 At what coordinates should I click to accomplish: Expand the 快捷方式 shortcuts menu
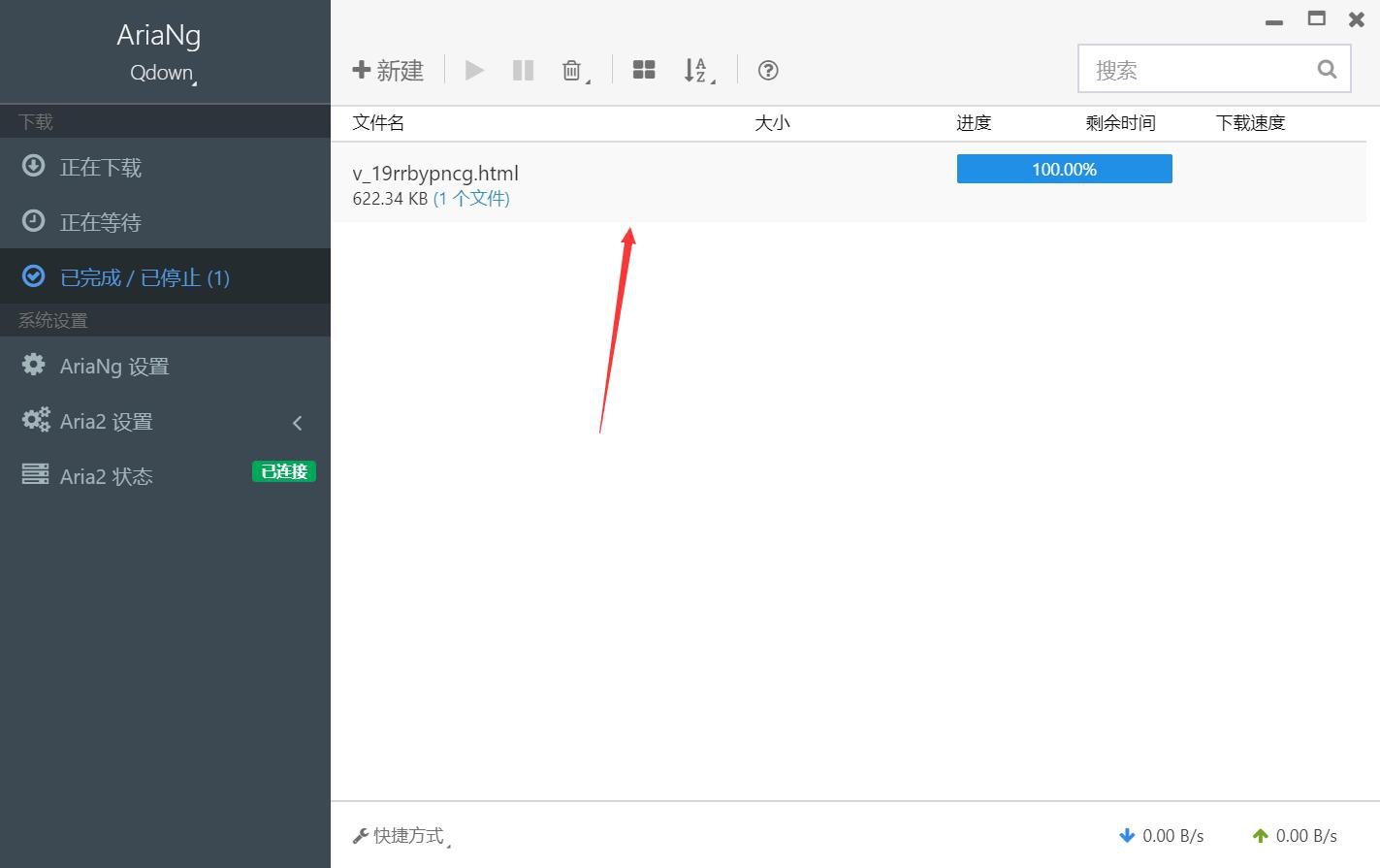pos(401,835)
